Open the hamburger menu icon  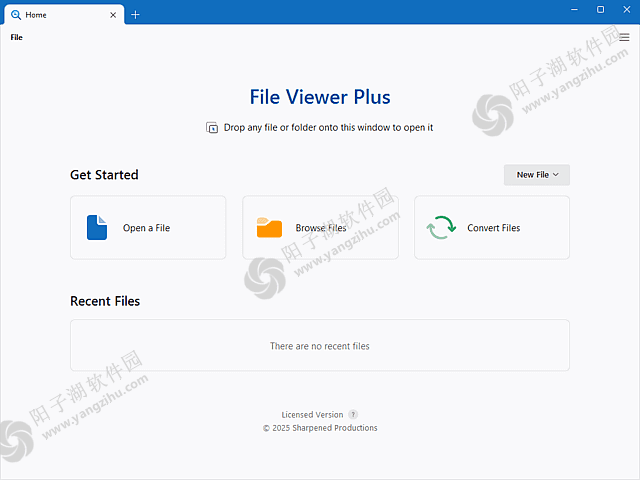[624, 37]
